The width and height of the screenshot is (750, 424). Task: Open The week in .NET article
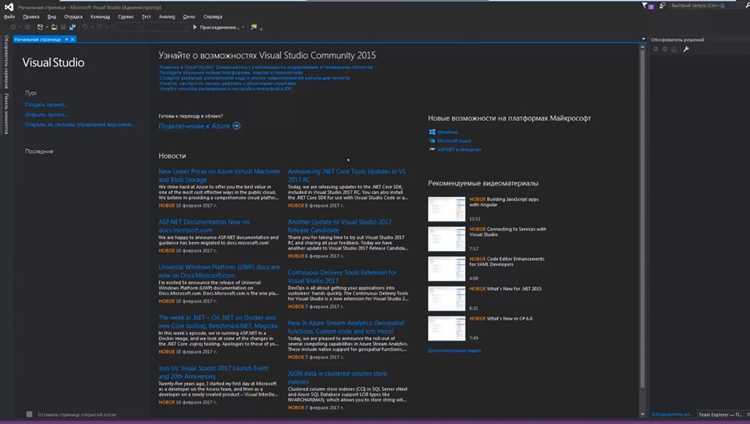tap(218, 322)
